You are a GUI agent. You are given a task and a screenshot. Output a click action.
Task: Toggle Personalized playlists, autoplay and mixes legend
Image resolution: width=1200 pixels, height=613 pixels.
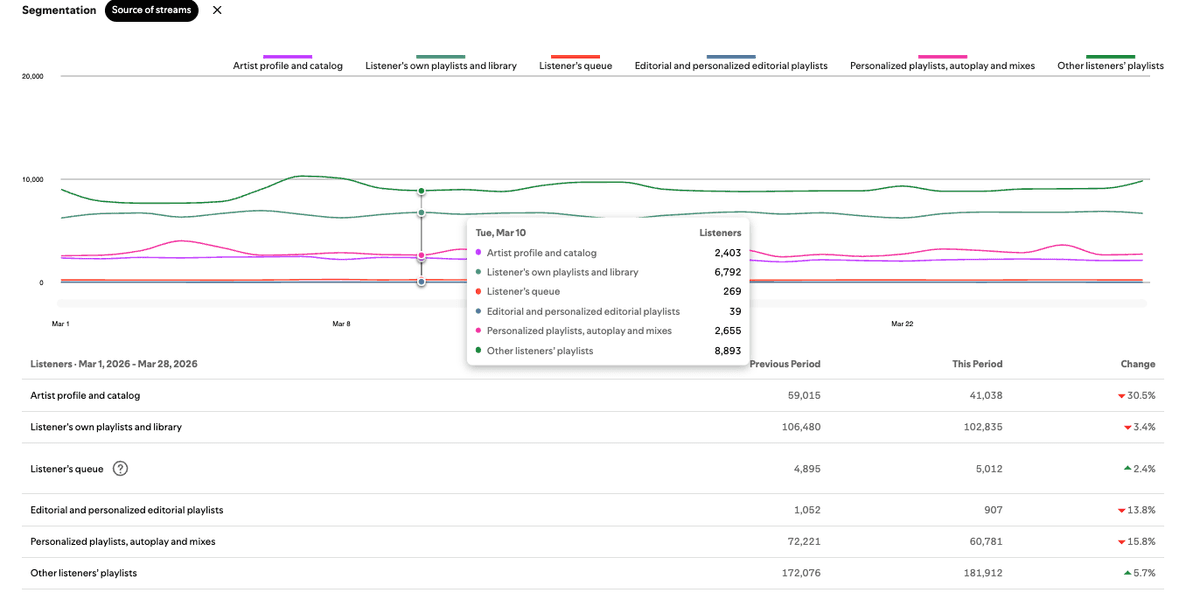point(942,62)
